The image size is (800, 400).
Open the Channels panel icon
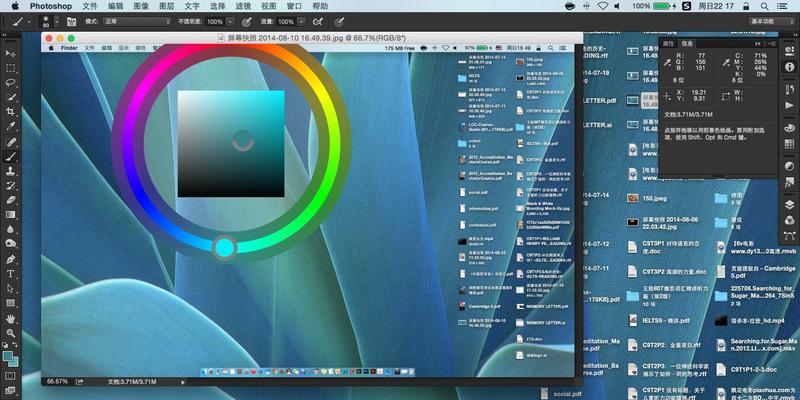pyautogui.click(x=789, y=220)
